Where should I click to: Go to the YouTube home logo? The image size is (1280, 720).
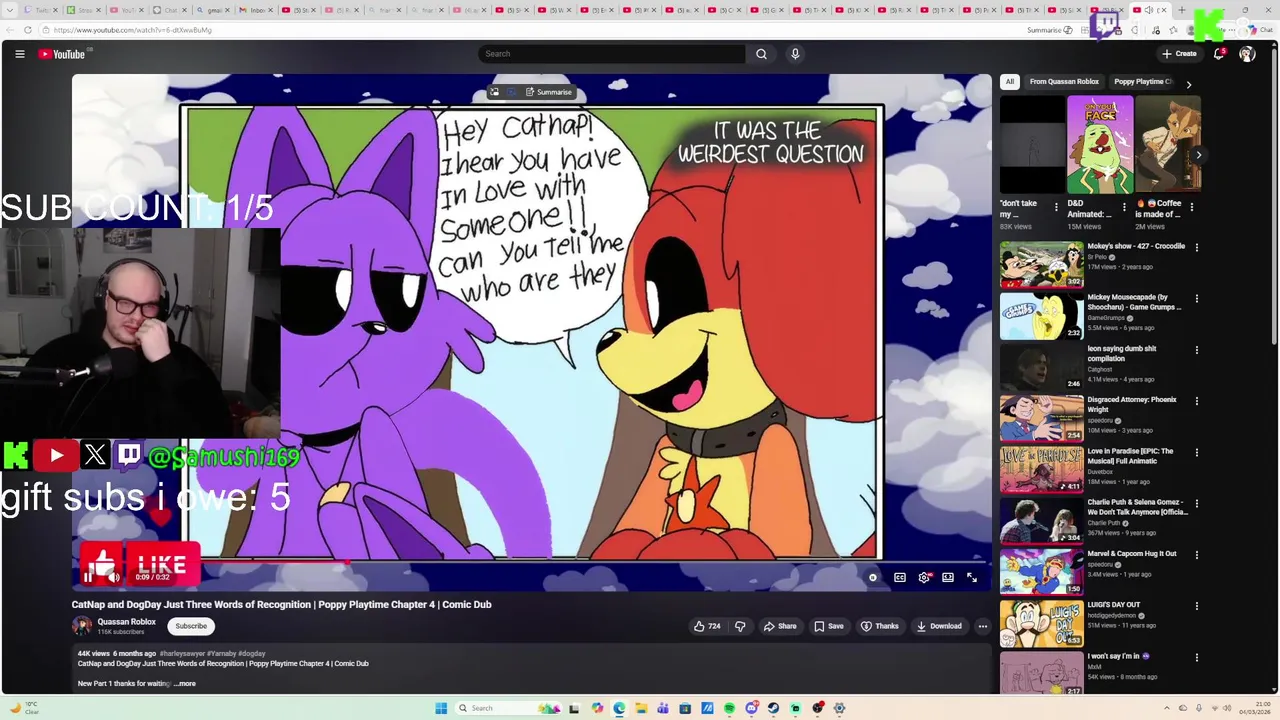62,54
